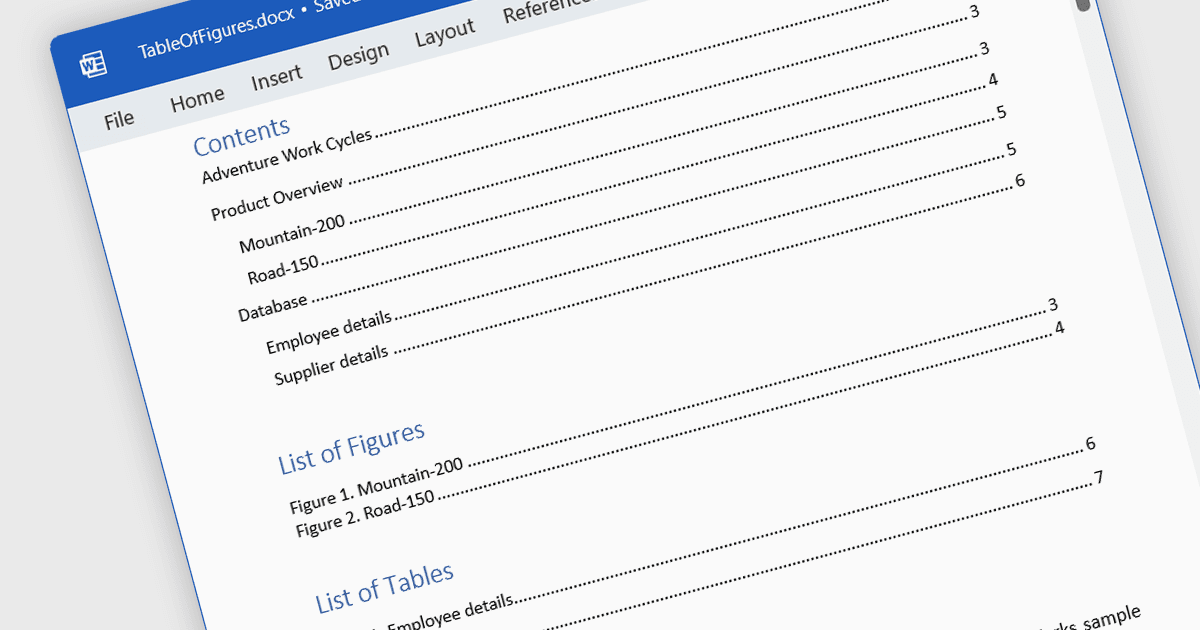
Task: Select the Design ribbon tab
Action: click(358, 57)
